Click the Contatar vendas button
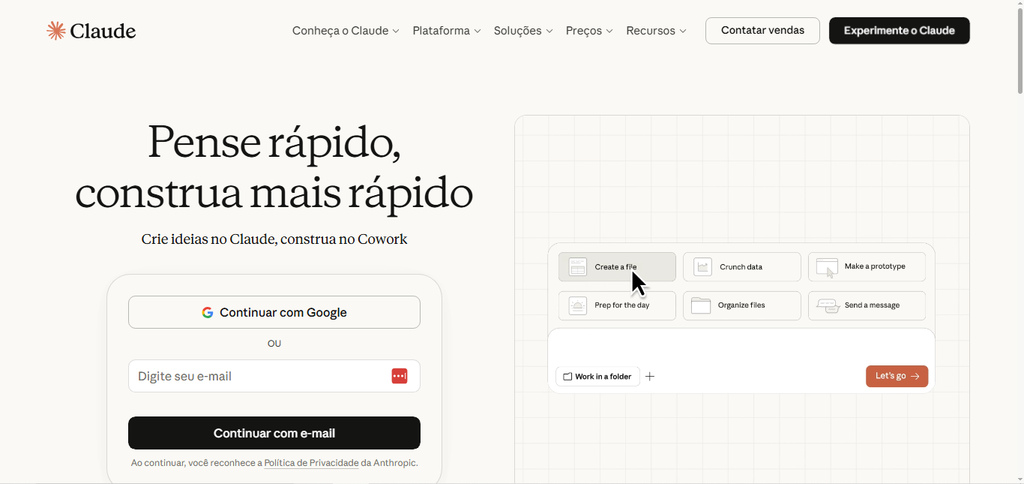The image size is (1024, 484). (x=762, y=31)
